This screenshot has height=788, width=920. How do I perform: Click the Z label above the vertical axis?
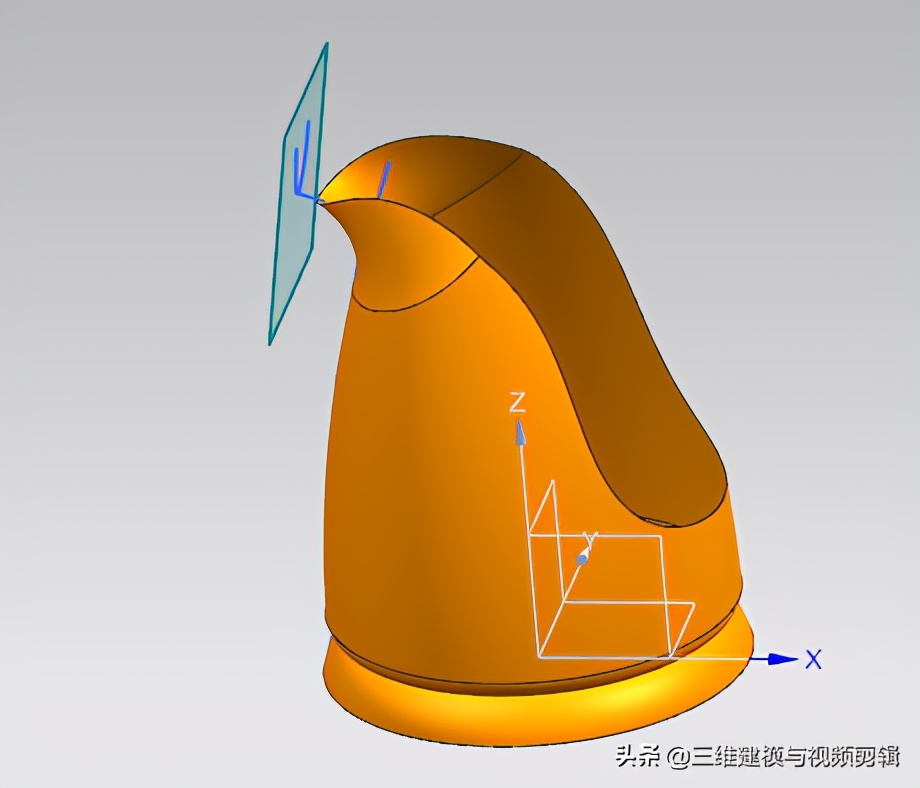click(518, 402)
